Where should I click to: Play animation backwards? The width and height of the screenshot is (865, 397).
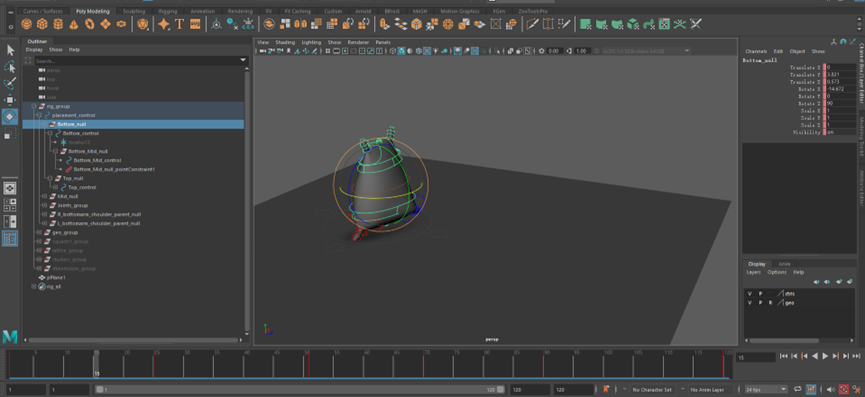[x=815, y=356]
